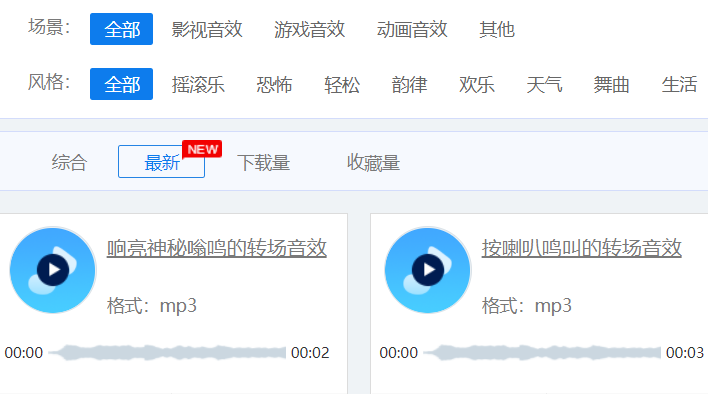The width and height of the screenshot is (708, 394).
Task: Seek in waveform of 响亮神秘嗡鸣 track
Action: 167,352
